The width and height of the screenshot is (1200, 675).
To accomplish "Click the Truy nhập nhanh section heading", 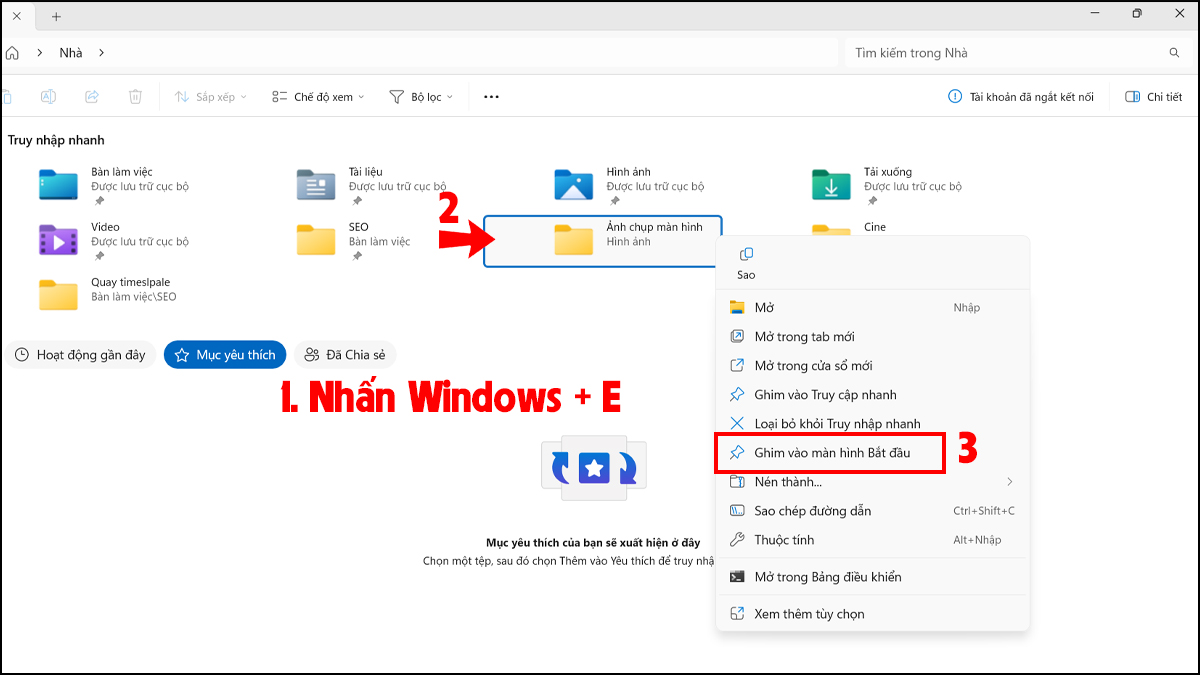I will coord(56,141).
